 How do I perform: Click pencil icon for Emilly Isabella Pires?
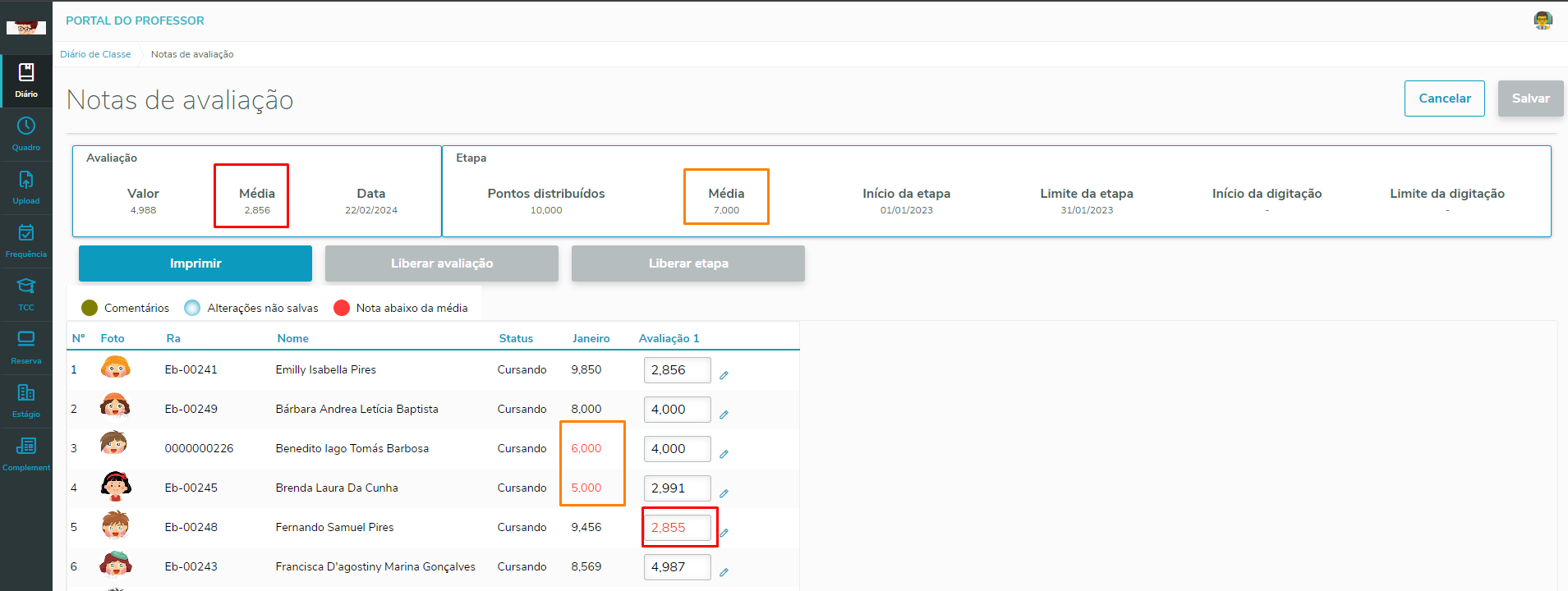(724, 375)
